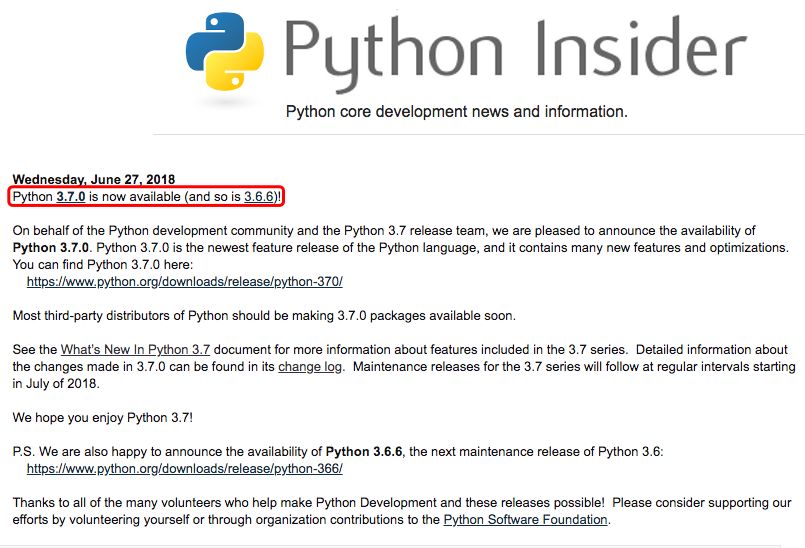Screen dimensions: 805x548
Task: Click 'You can find Python 3.7.0 here:' text
Action: coord(102,265)
